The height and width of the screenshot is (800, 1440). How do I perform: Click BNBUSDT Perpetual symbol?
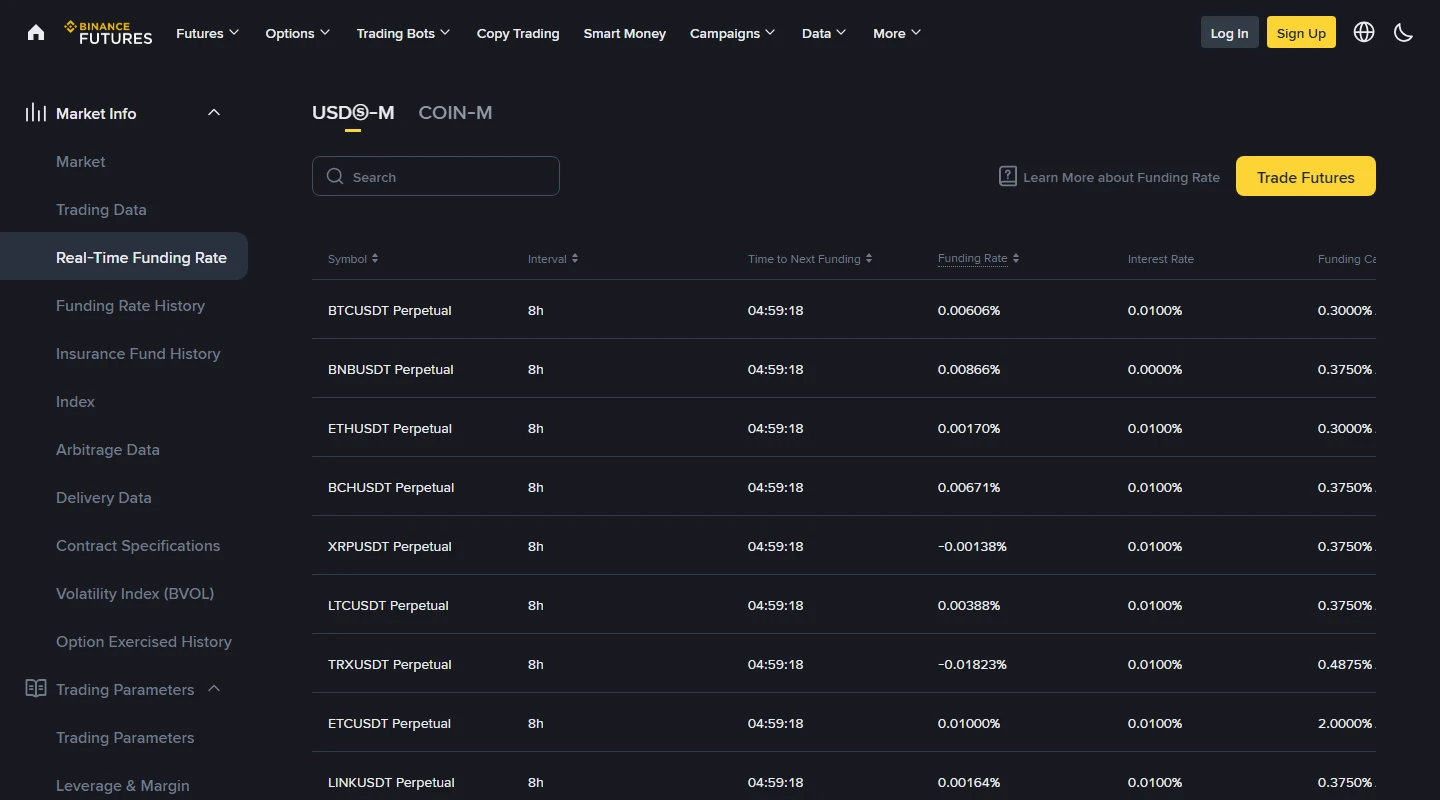[391, 369]
